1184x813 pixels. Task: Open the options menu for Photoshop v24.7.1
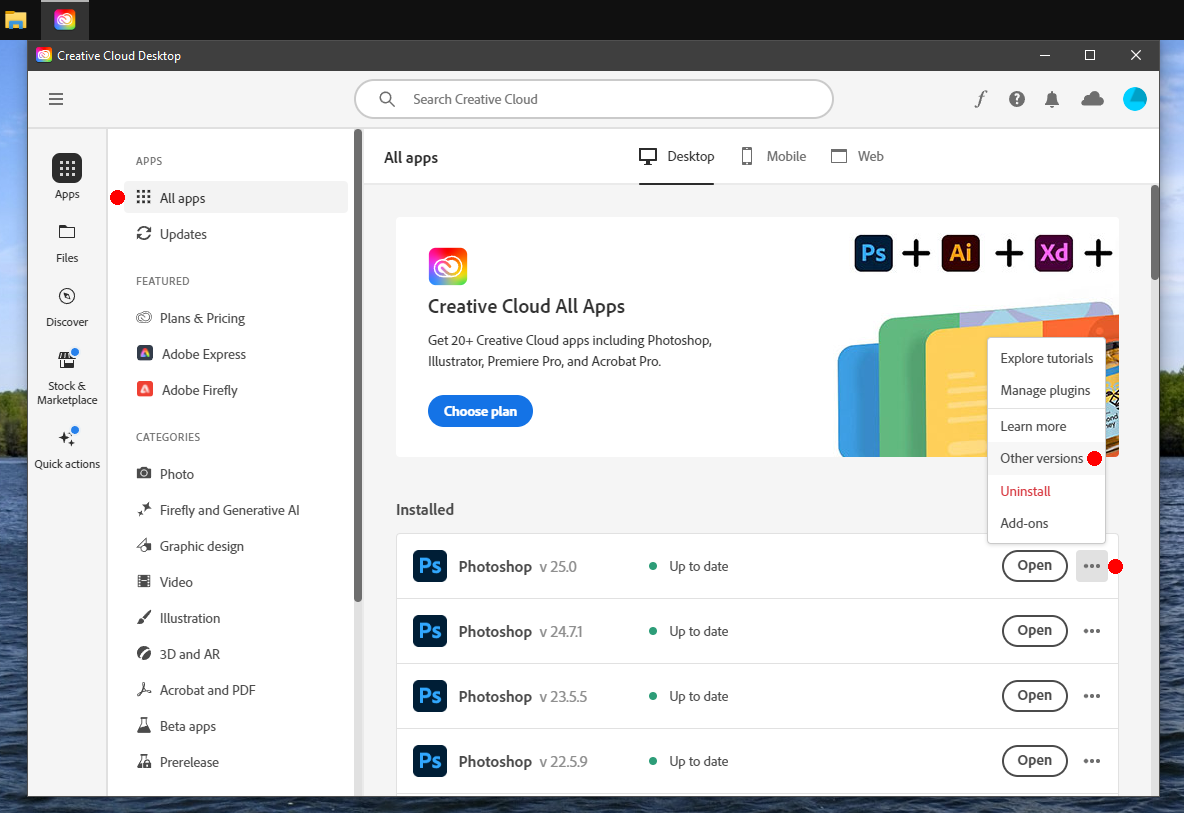point(1091,631)
